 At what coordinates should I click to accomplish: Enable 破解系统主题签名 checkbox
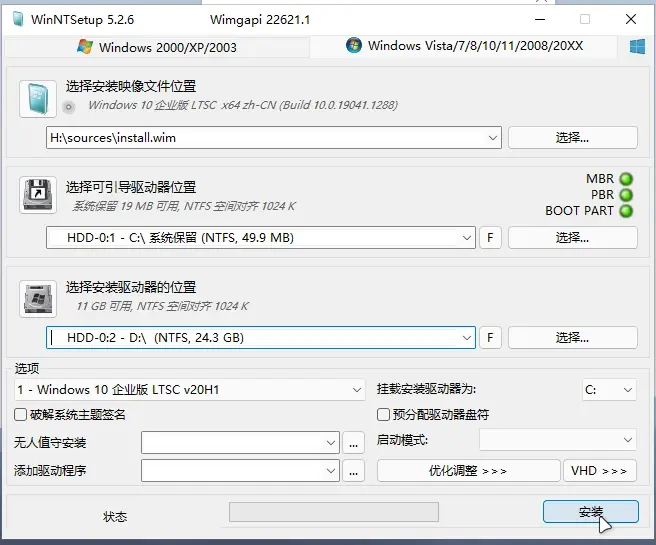(20, 415)
